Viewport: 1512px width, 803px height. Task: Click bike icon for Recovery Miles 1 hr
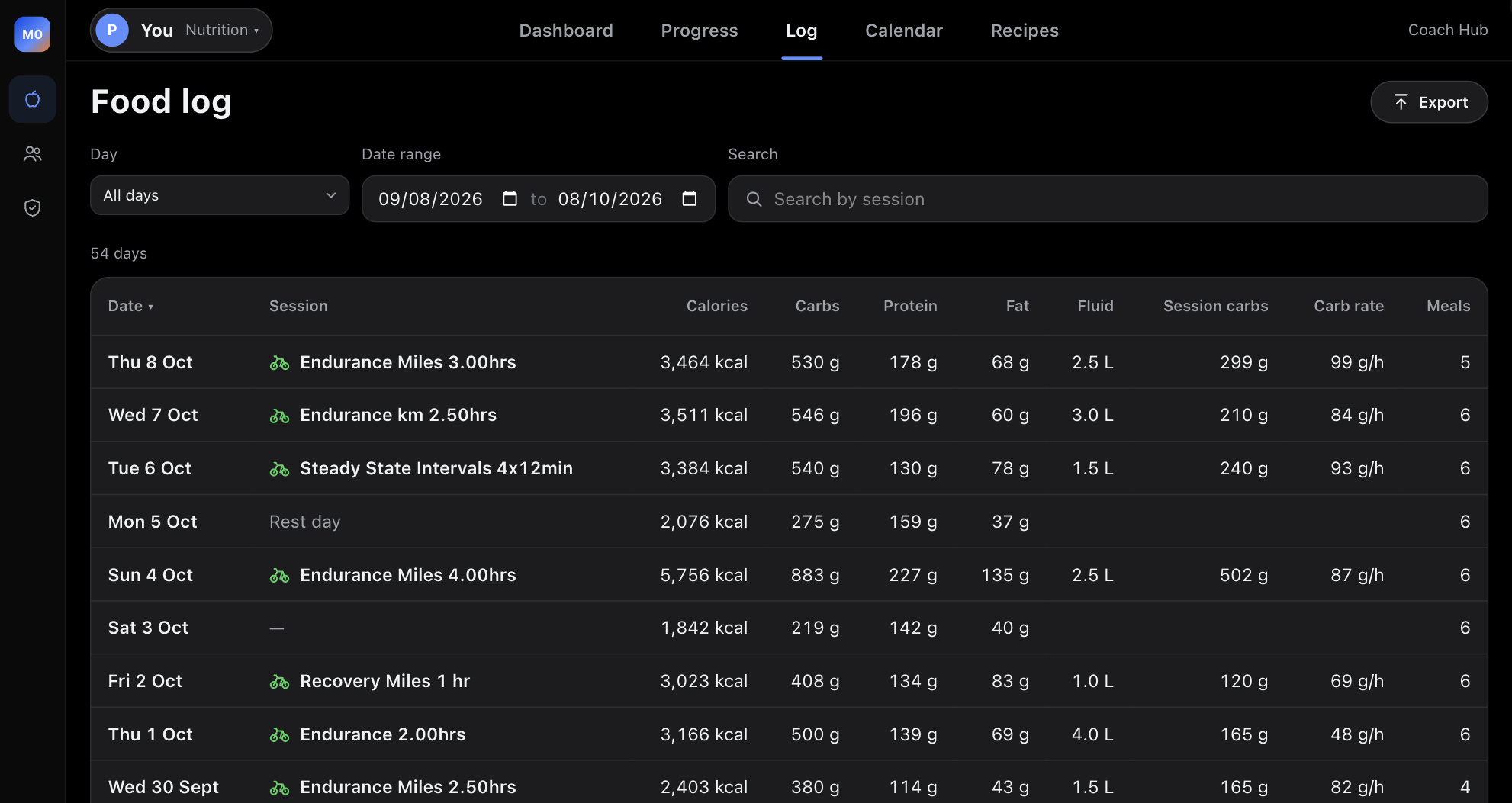click(279, 682)
